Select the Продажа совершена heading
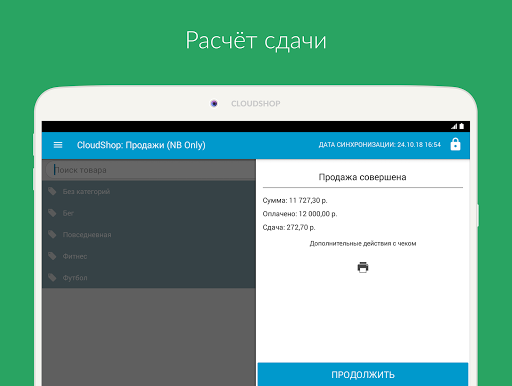Image resolution: width=512 pixels, height=386 pixels. point(362,177)
